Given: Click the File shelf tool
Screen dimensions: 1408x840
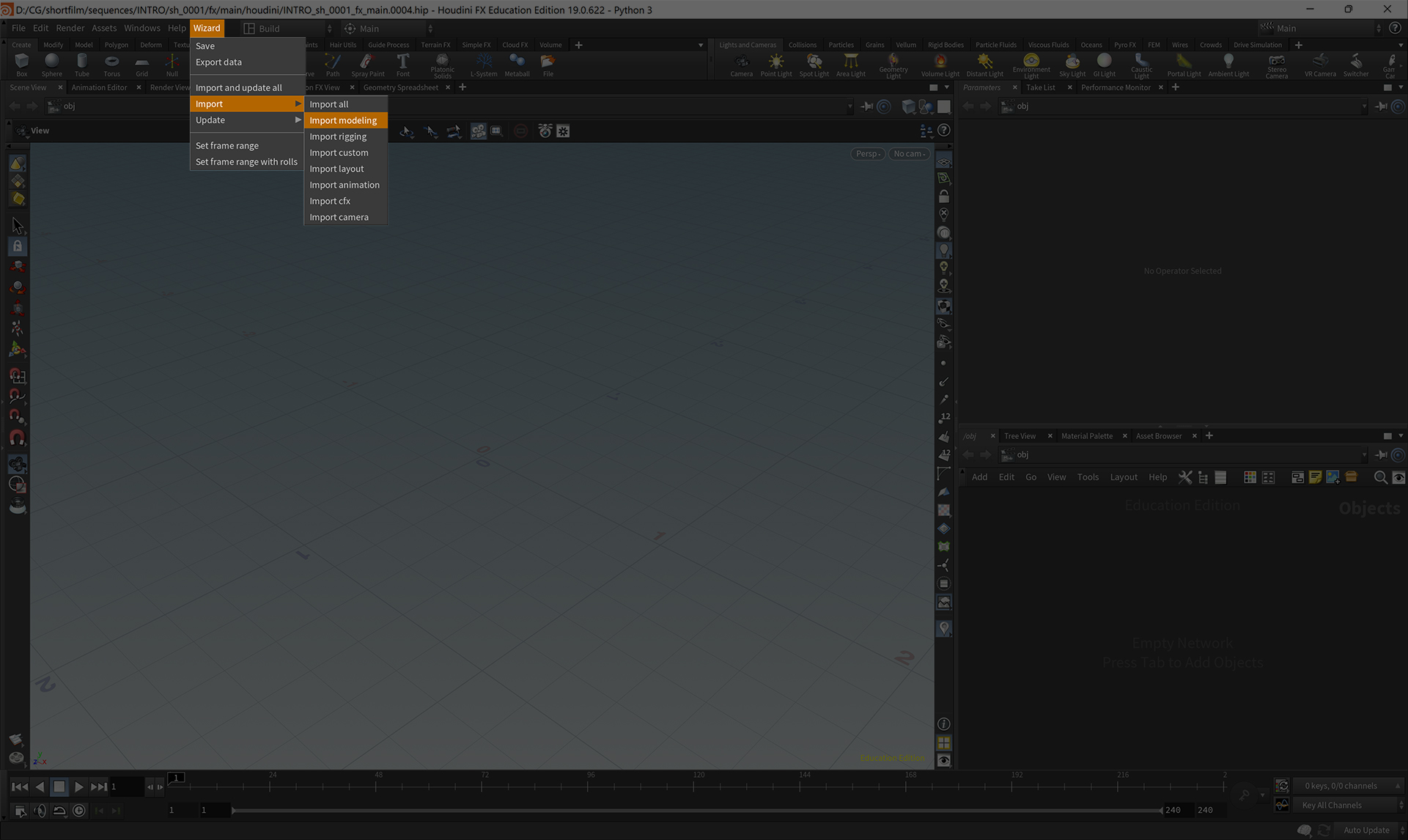Looking at the screenshot, I should click(x=548, y=65).
